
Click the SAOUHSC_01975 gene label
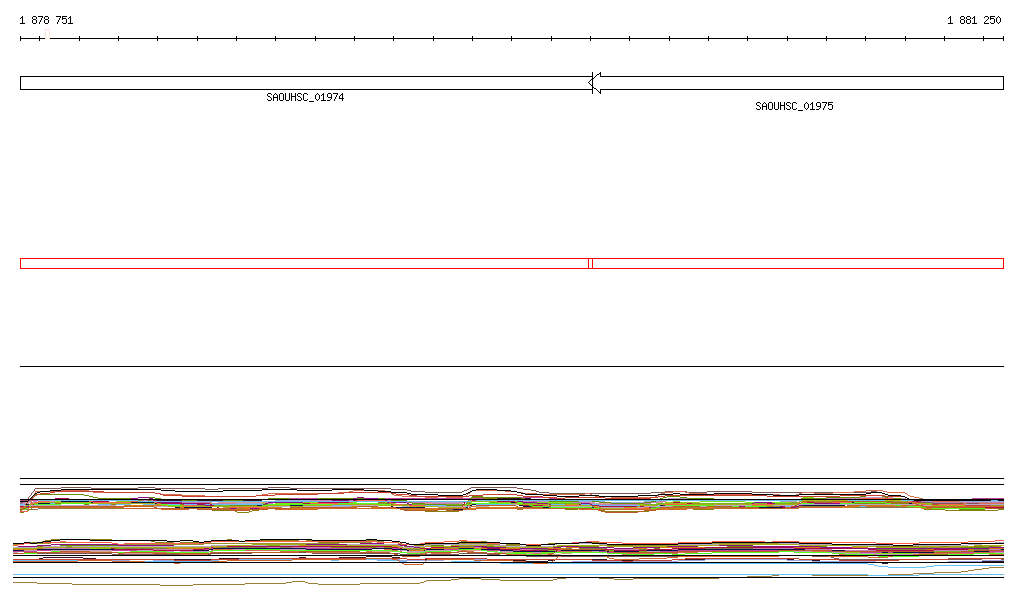point(794,106)
